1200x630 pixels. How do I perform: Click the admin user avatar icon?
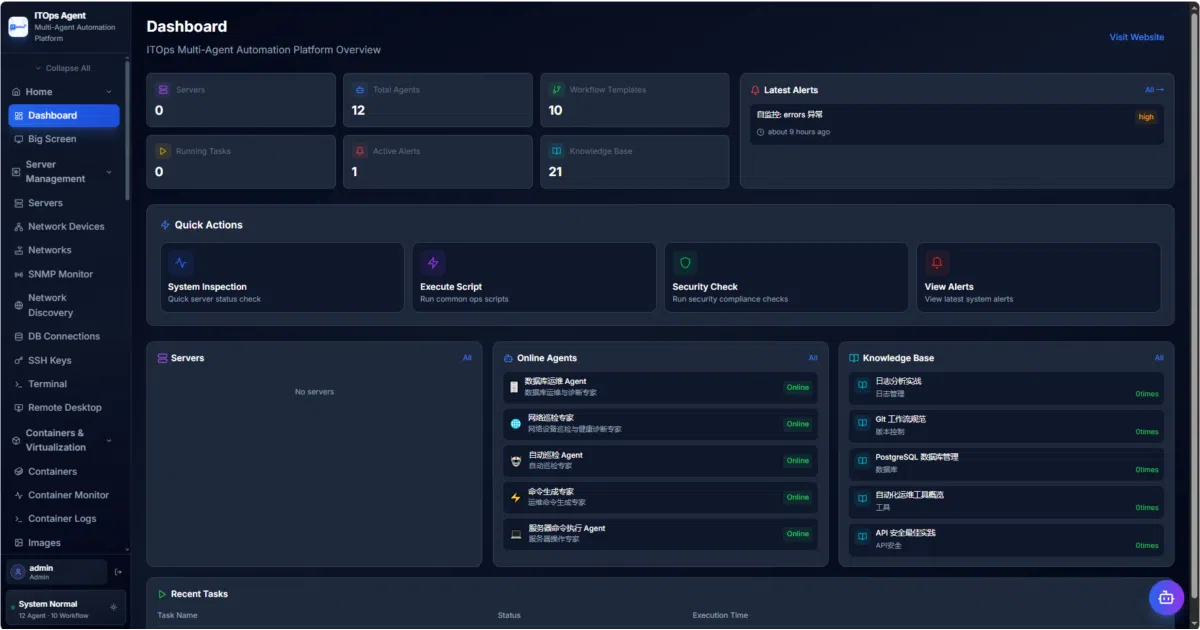click(18, 572)
